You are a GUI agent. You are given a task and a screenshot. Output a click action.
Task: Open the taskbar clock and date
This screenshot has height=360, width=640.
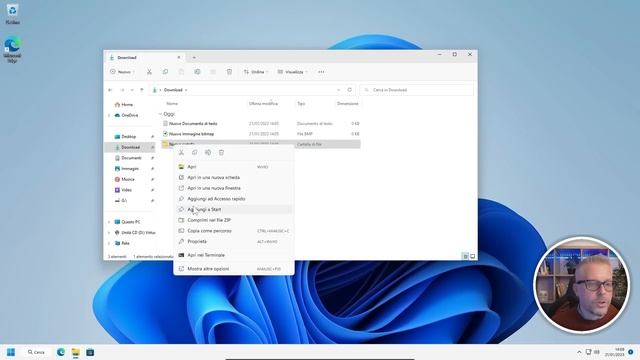(614, 352)
